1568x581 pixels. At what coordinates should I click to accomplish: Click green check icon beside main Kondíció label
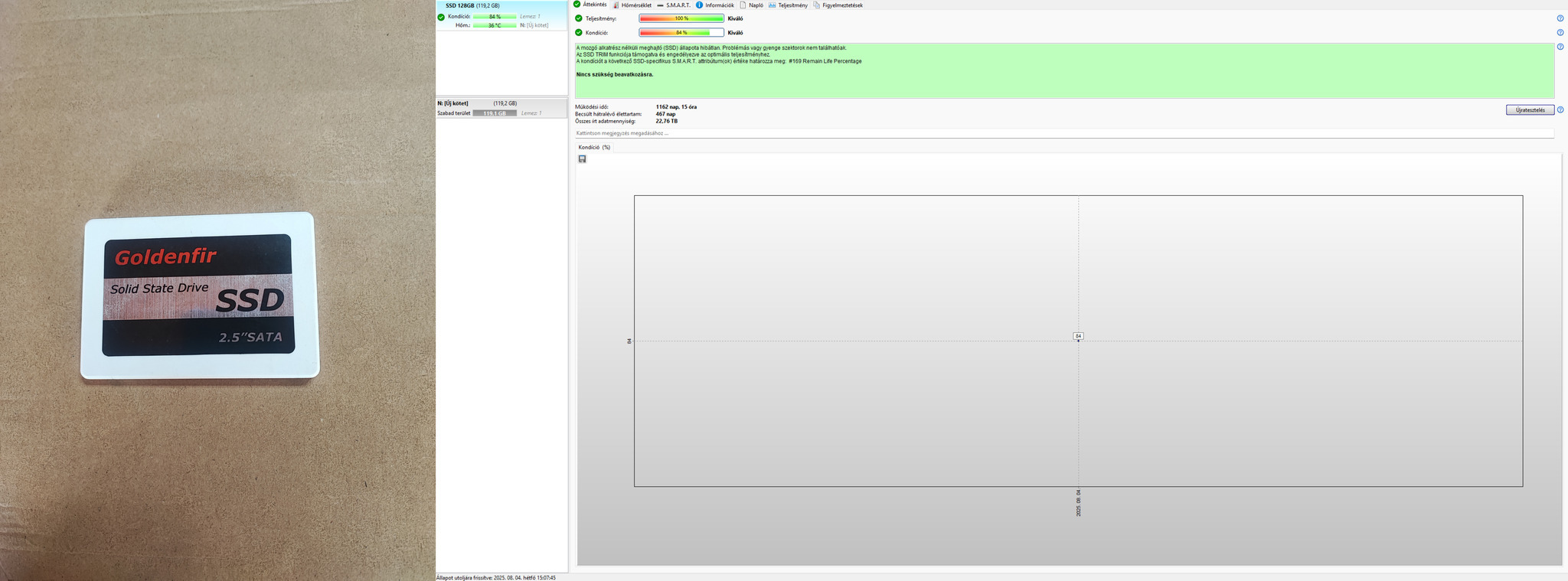click(579, 33)
